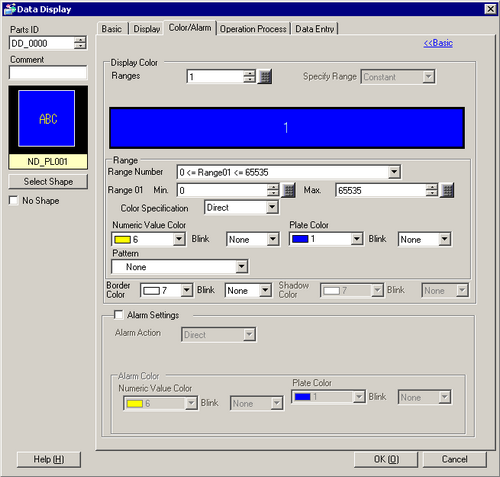
Task: Increase the Ranges count with up arrow
Action: click(x=249, y=73)
